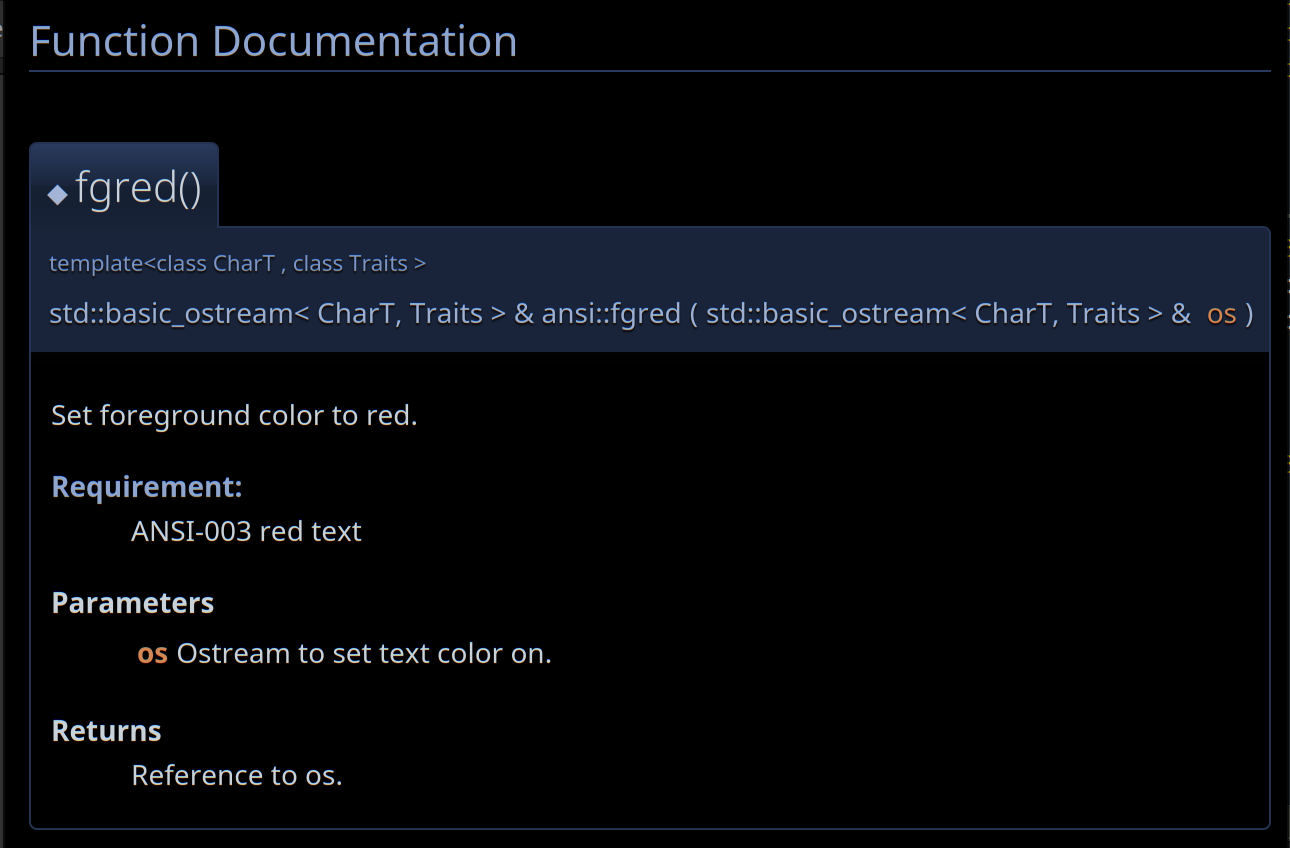Click the ANSI-003 red text requirement entry
This screenshot has width=1290, height=848.
(x=246, y=531)
